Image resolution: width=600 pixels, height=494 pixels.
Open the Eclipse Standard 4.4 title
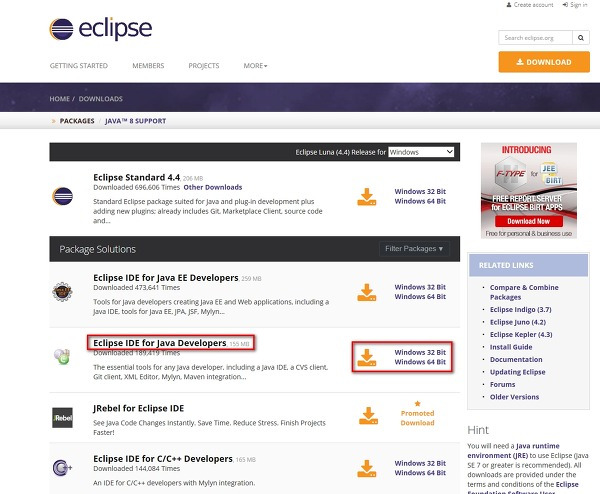click(137, 178)
